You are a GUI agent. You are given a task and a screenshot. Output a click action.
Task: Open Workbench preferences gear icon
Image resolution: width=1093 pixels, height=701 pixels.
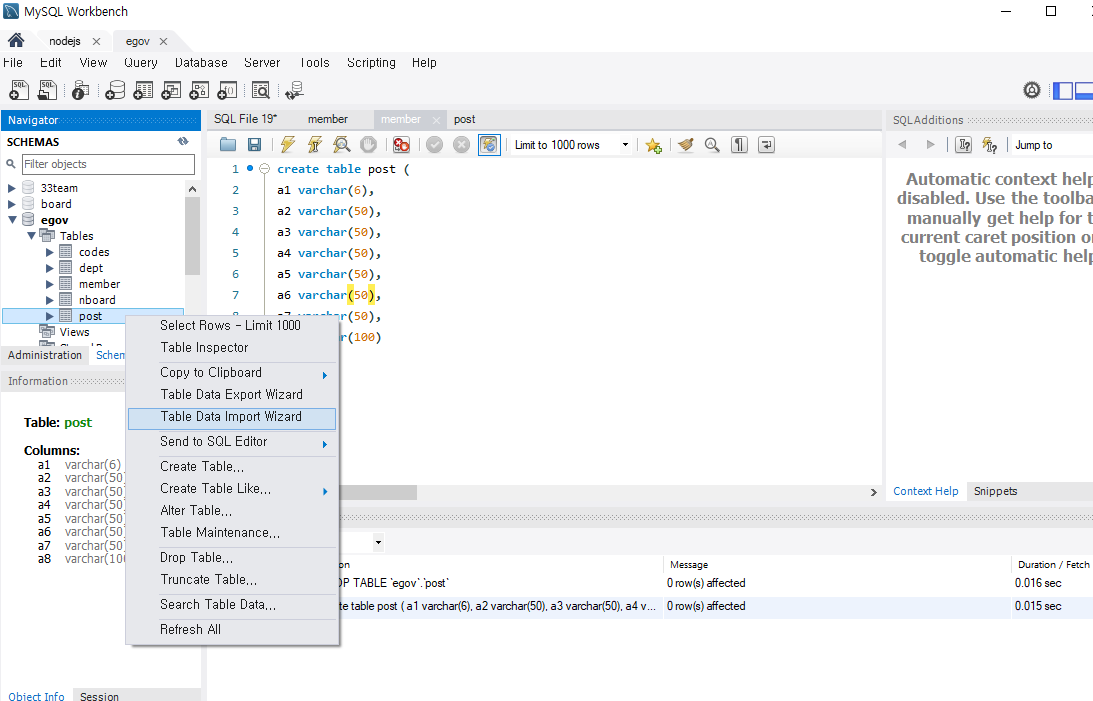coord(1032,90)
